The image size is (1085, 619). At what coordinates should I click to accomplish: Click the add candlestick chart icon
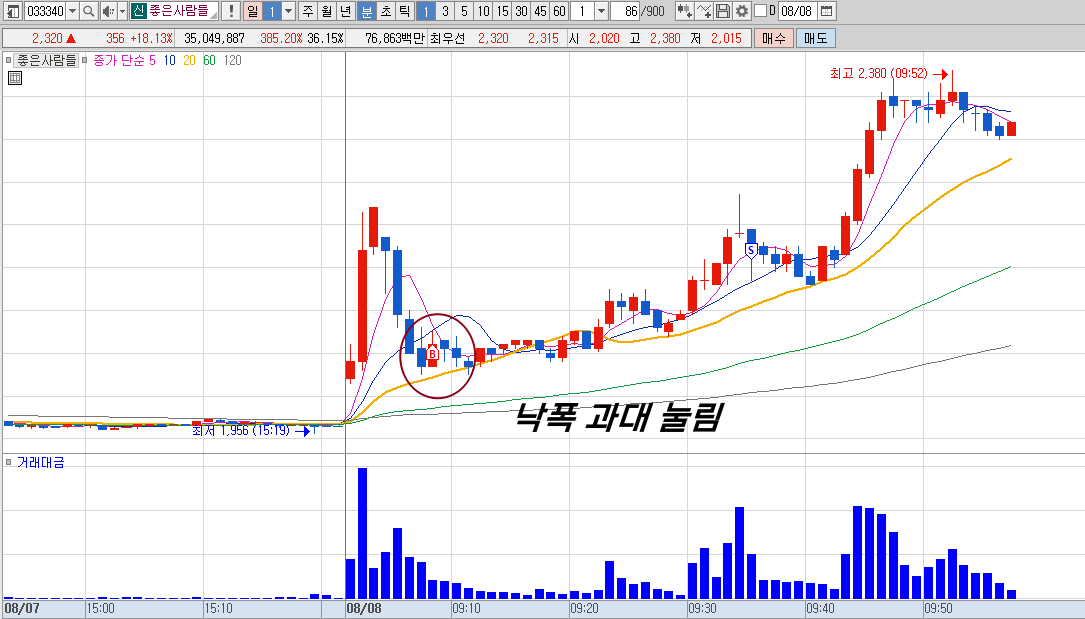point(684,11)
